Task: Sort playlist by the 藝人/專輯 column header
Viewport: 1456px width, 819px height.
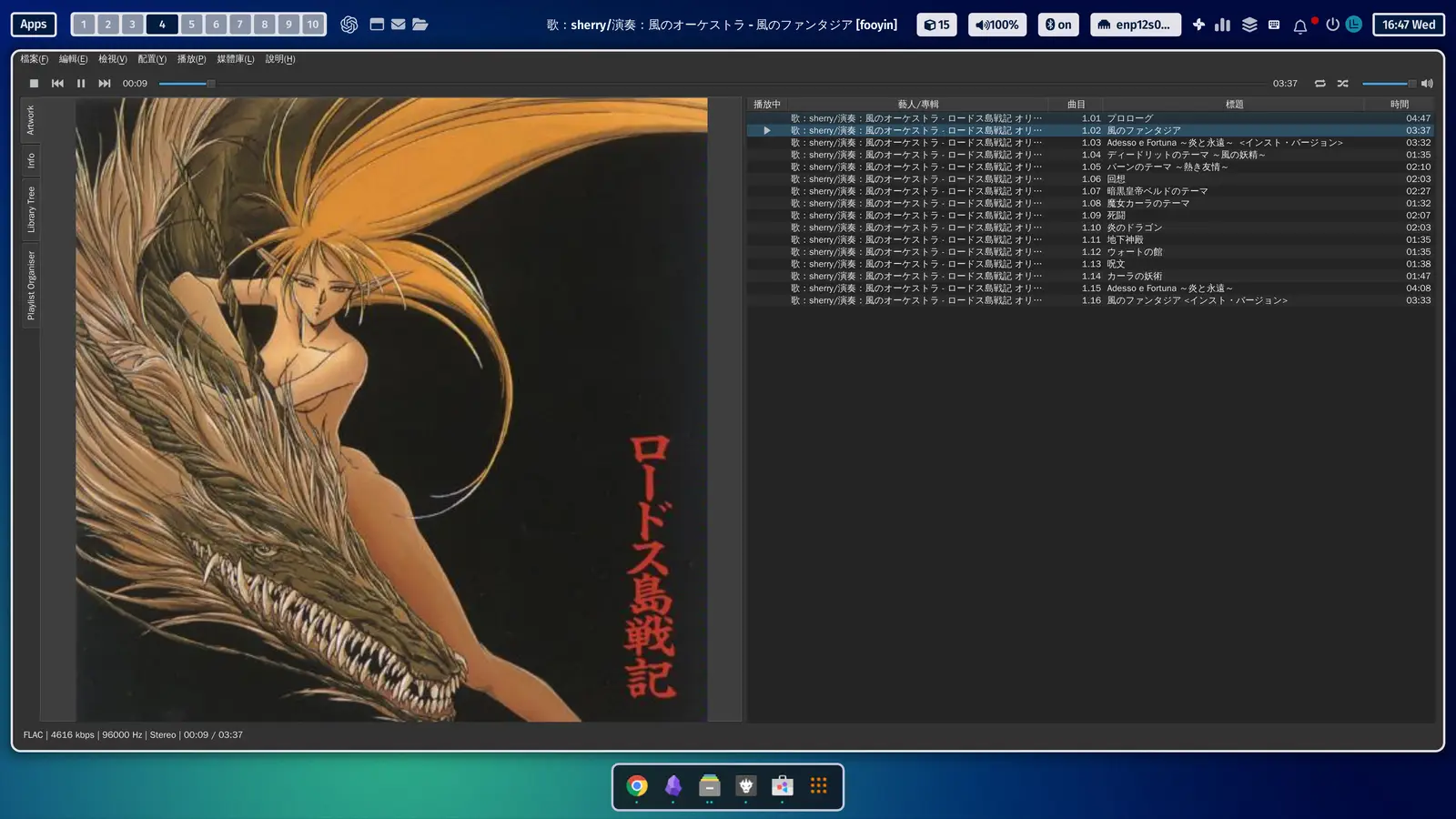Action: pos(918,105)
